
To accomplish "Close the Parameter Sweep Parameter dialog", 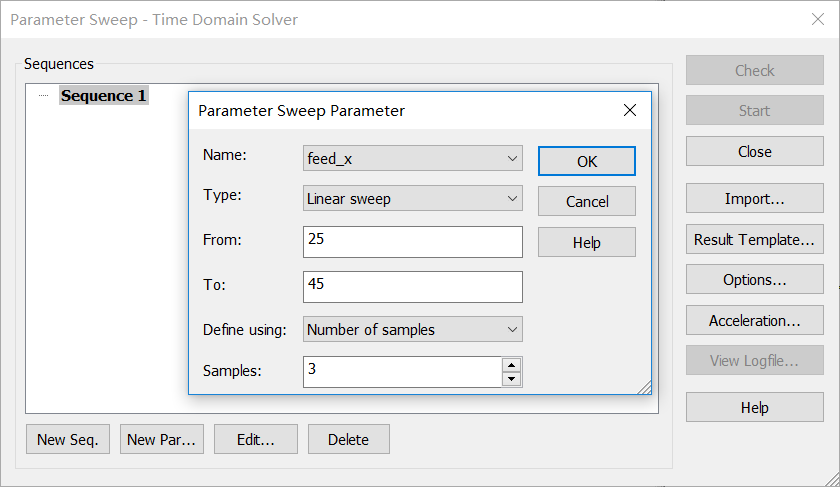I will pyautogui.click(x=630, y=110).
